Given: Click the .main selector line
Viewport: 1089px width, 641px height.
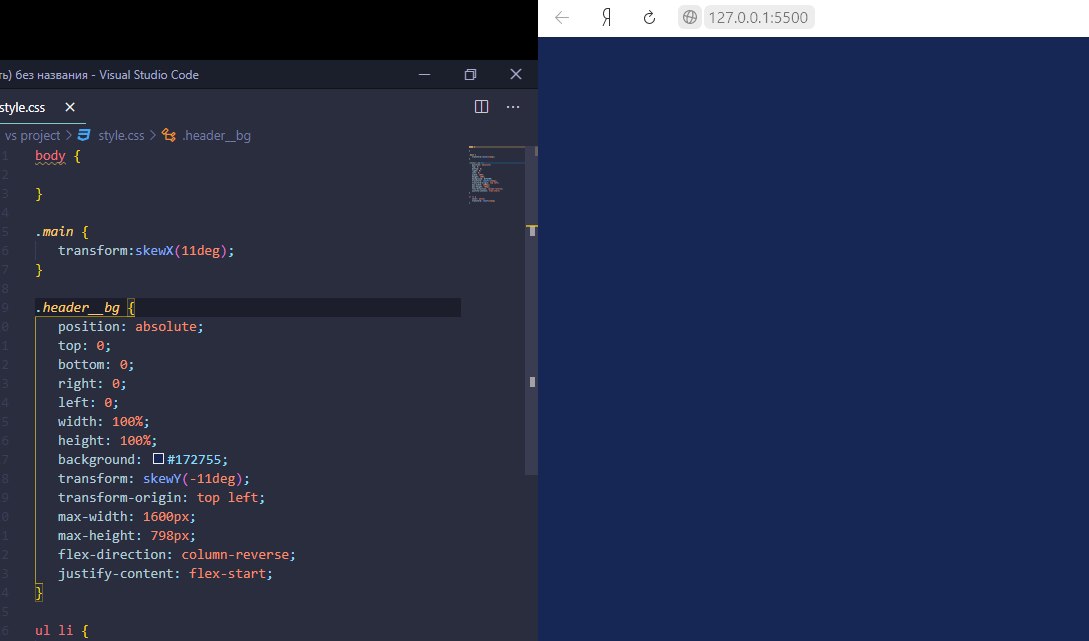Looking at the screenshot, I should (62, 231).
